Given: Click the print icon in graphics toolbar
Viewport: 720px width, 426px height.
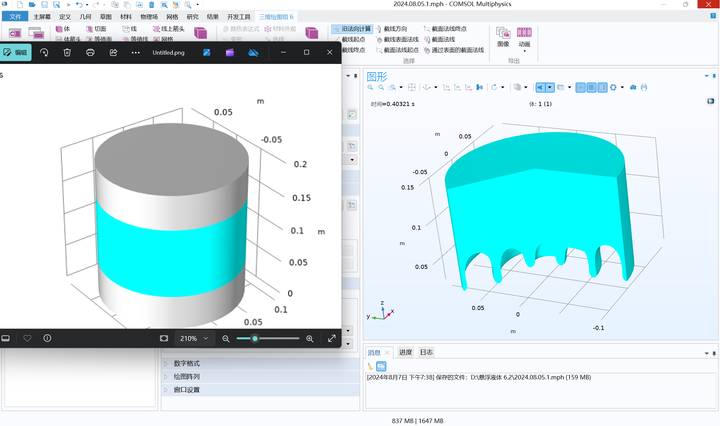Looking at the screenshot, I should coord(645,88).
